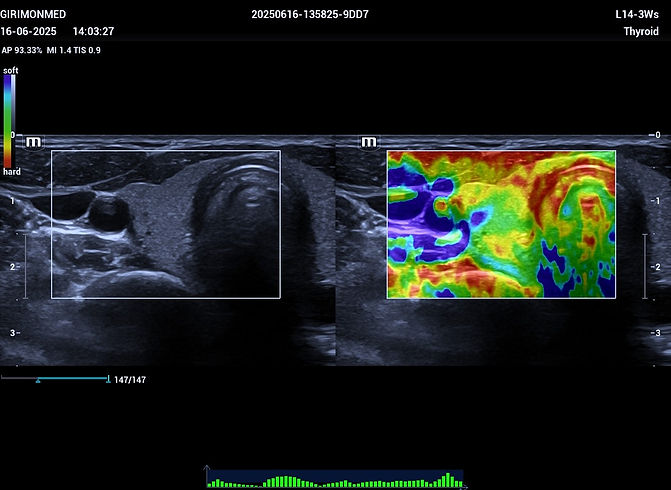Click the 147/147 frame counter
This screenshot has height=490, width=671.
pos(130,380)
